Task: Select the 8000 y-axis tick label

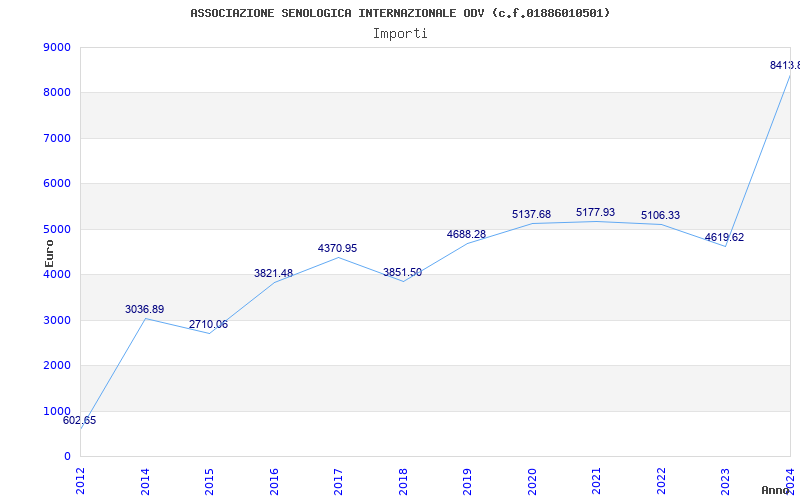Action: [x=57, y=93]
